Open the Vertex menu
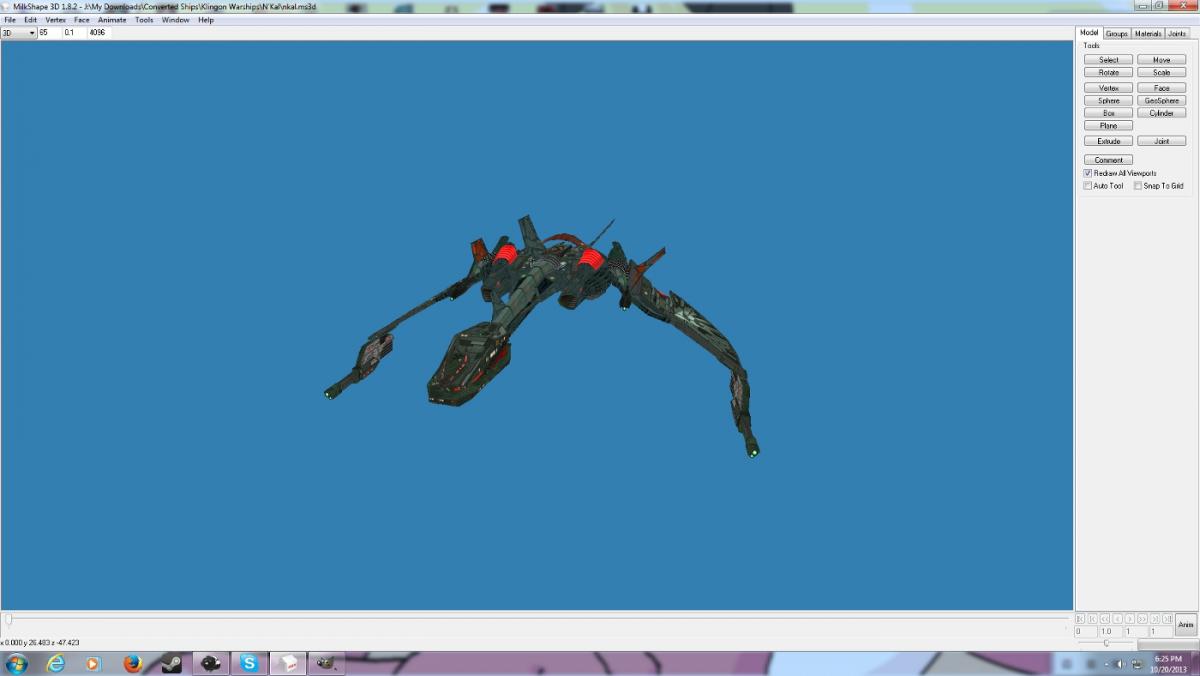This screenshot has height=676, width=1200. coord(56,20)
